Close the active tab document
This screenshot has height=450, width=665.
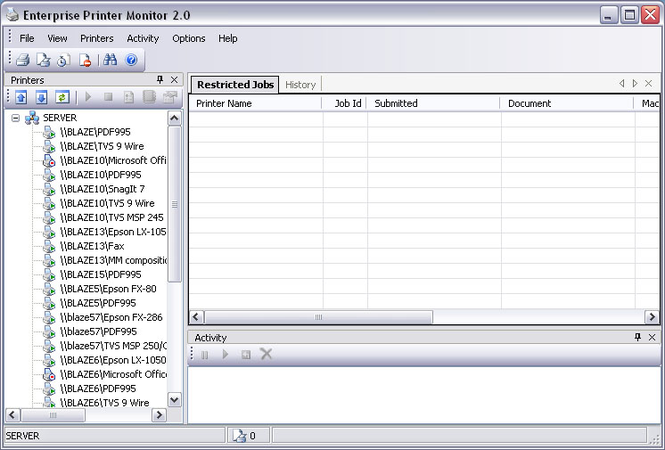pos(648,84)
